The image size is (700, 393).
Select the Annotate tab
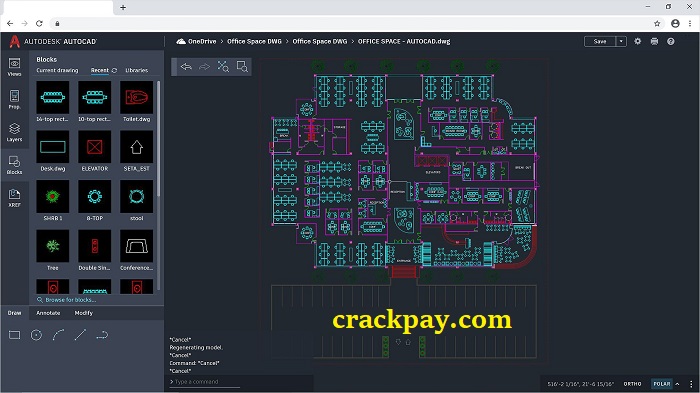(48, 313)
